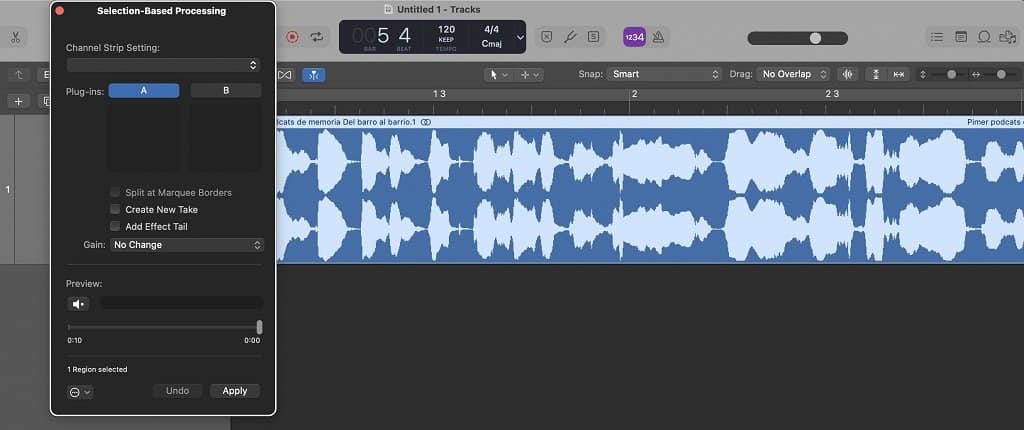Enable Solo mode
The height and width of the screenshot is (430, 1024).
coord(594,37)
